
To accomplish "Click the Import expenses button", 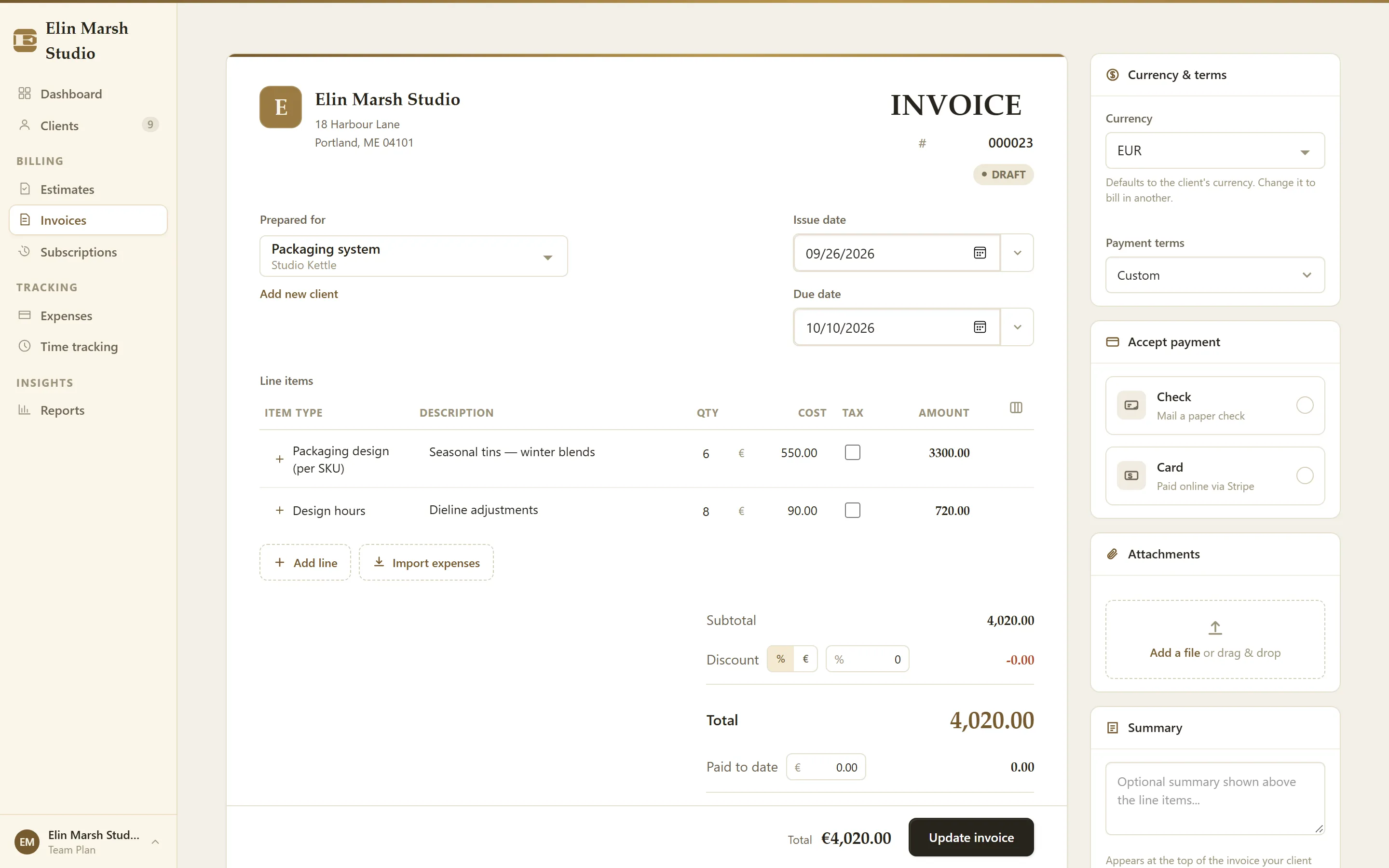I will (426, 563).
